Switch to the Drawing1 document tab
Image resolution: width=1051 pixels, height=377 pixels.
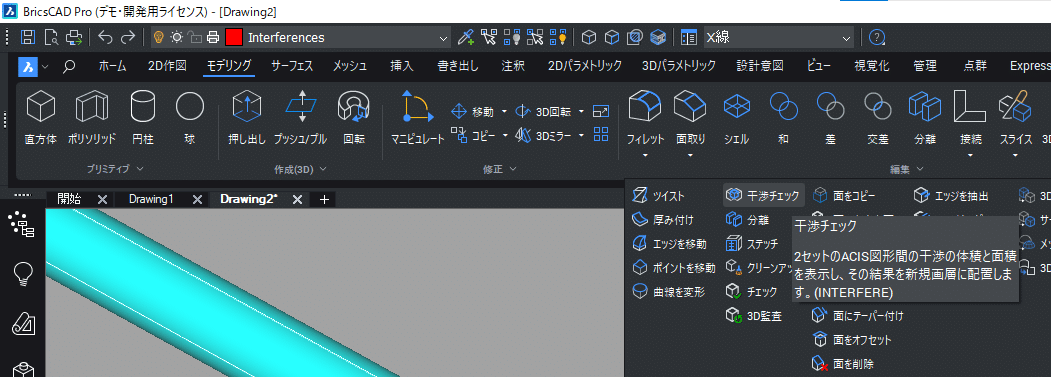point(151,199)
